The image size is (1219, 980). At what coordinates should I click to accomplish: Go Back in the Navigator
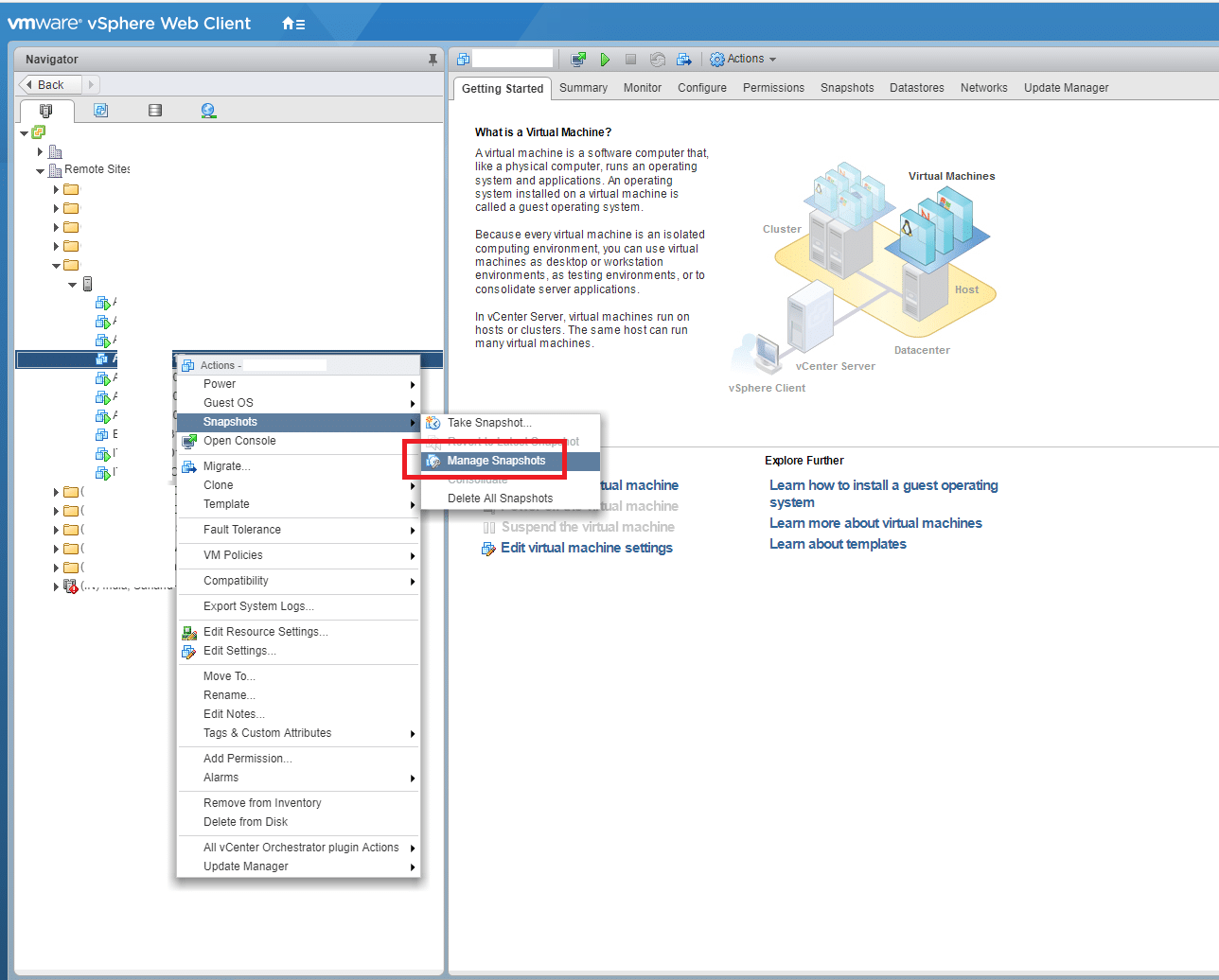[50, 85]
